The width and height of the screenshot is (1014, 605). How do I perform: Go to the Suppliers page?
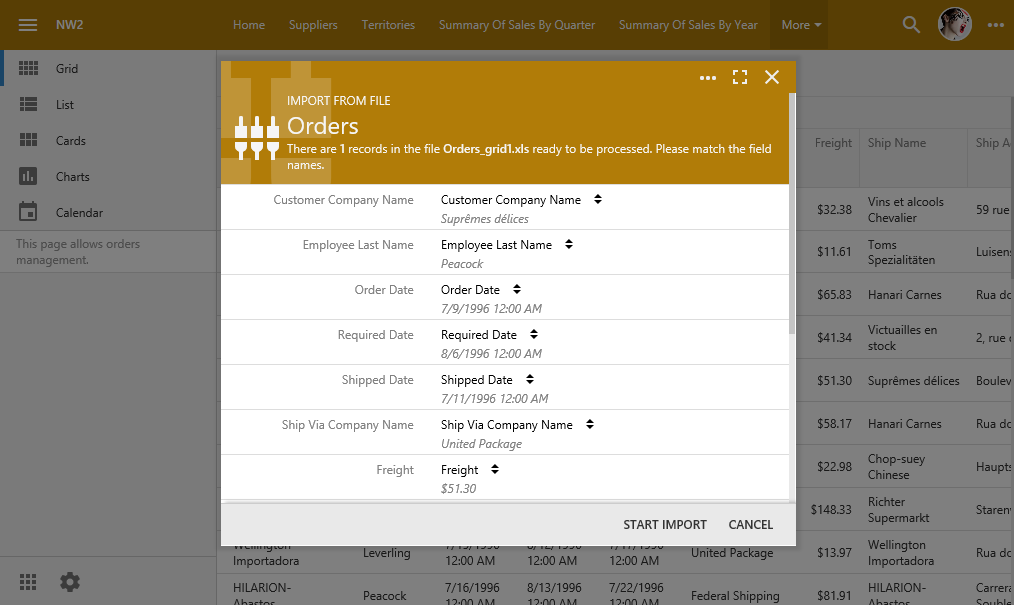click(x=313, y=25)
